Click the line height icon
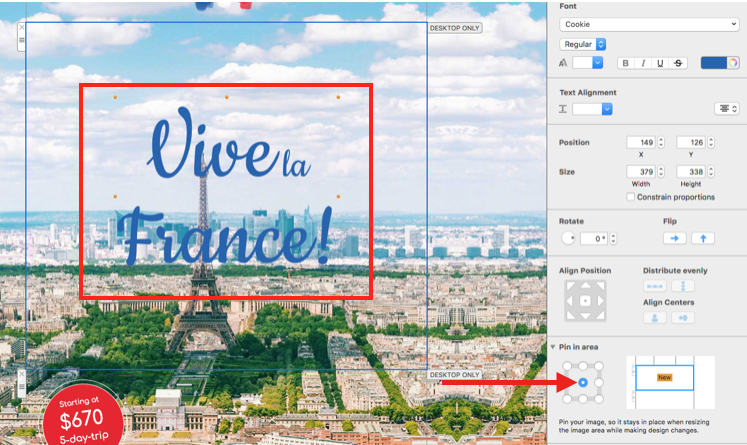Image resolution: width=747 pixels, height=445 pixels. (563, 109)
